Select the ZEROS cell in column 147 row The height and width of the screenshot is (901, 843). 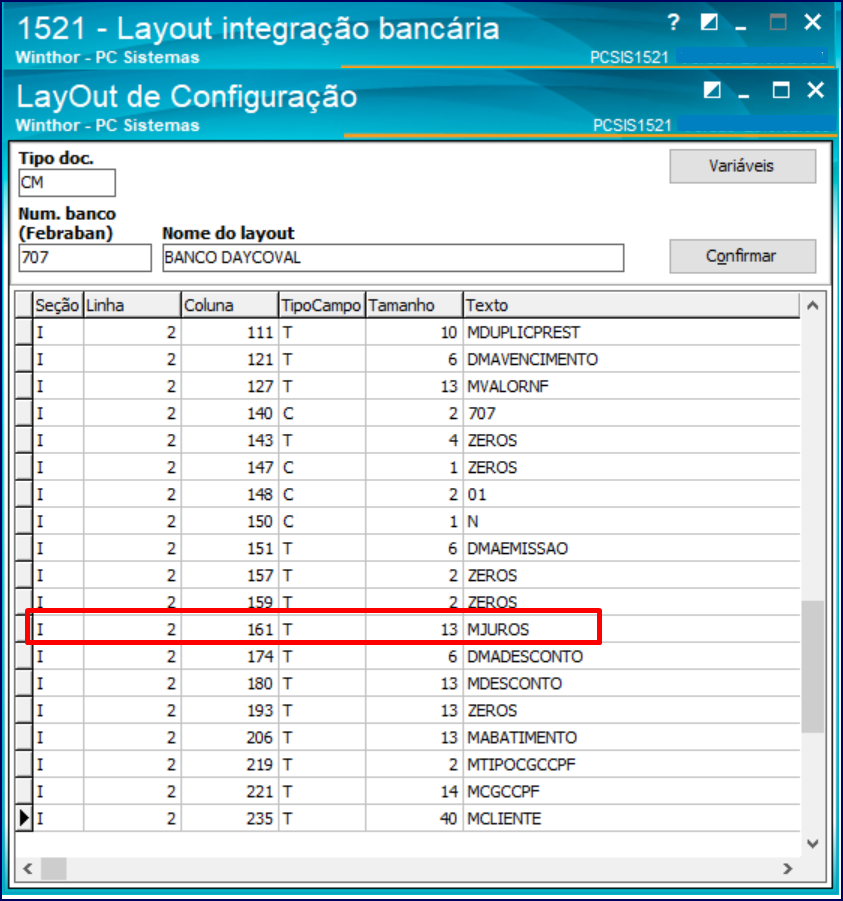click(x=632, y=467)
